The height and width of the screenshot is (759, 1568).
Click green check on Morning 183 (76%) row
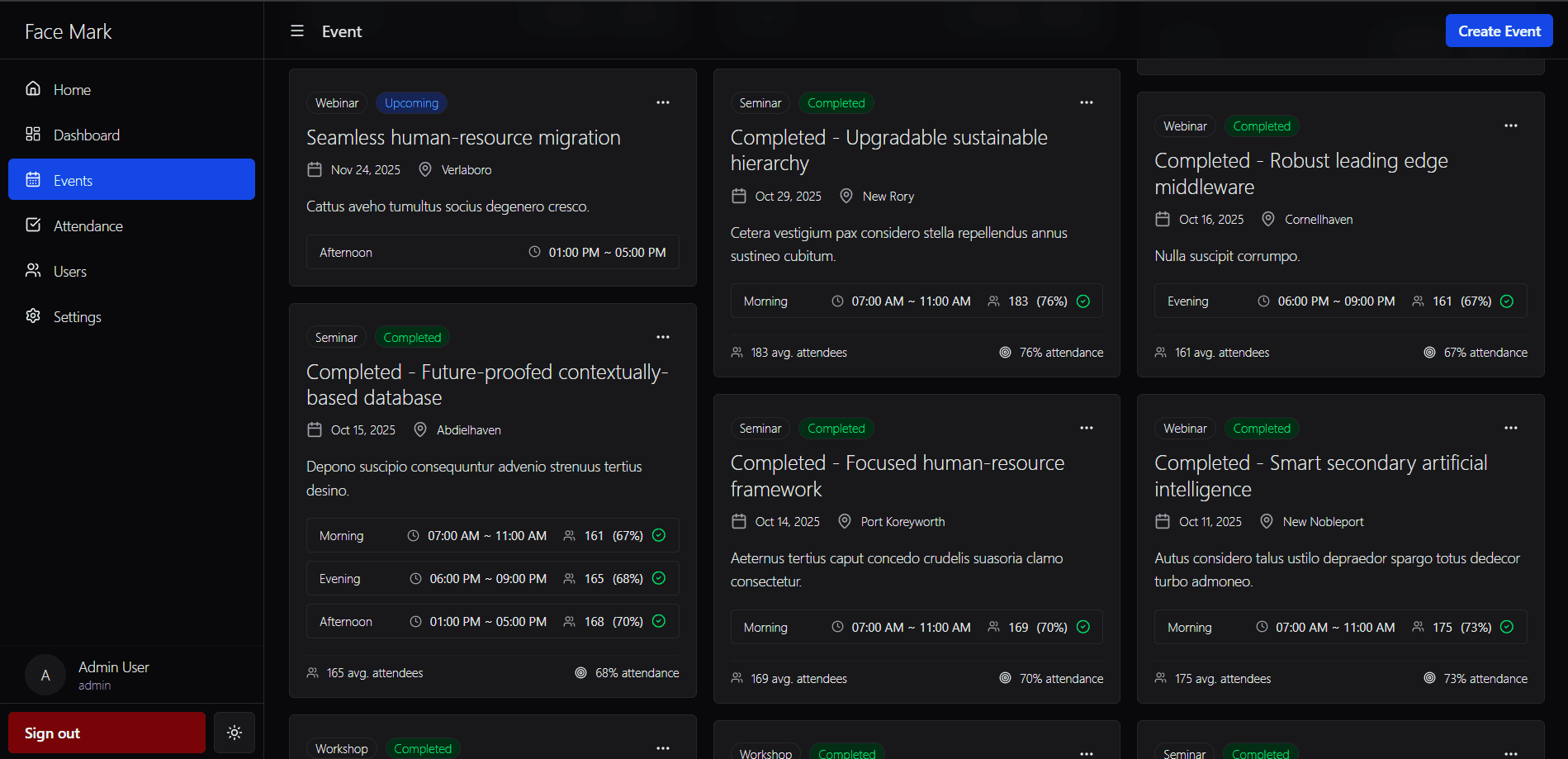1083,301
